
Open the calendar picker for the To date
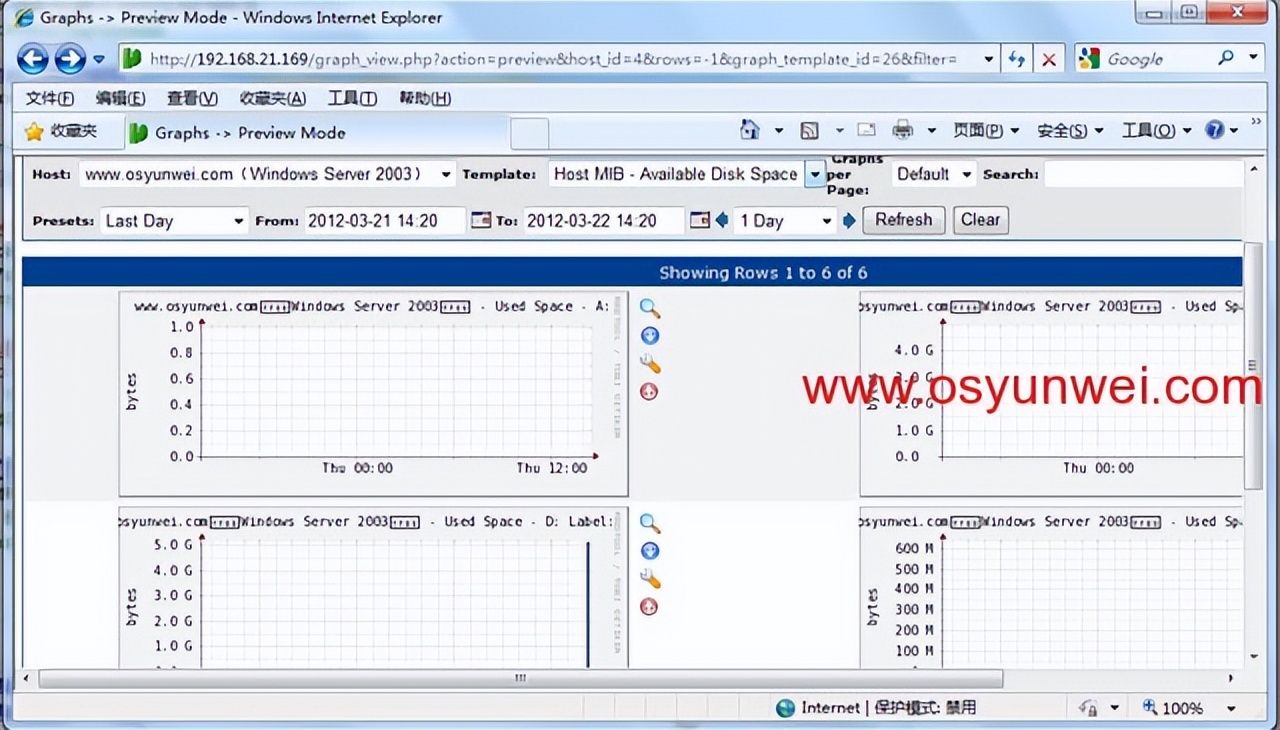(699, 220)
